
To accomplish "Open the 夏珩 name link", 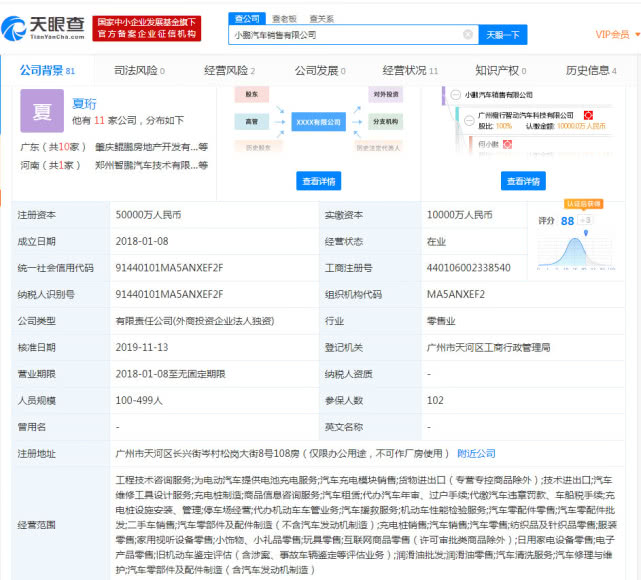I will 84,104.
